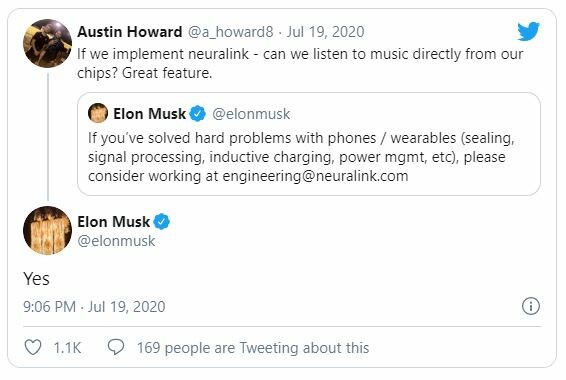
Task: Click the 1.1K likes count
Action: [x=68, y=348]
